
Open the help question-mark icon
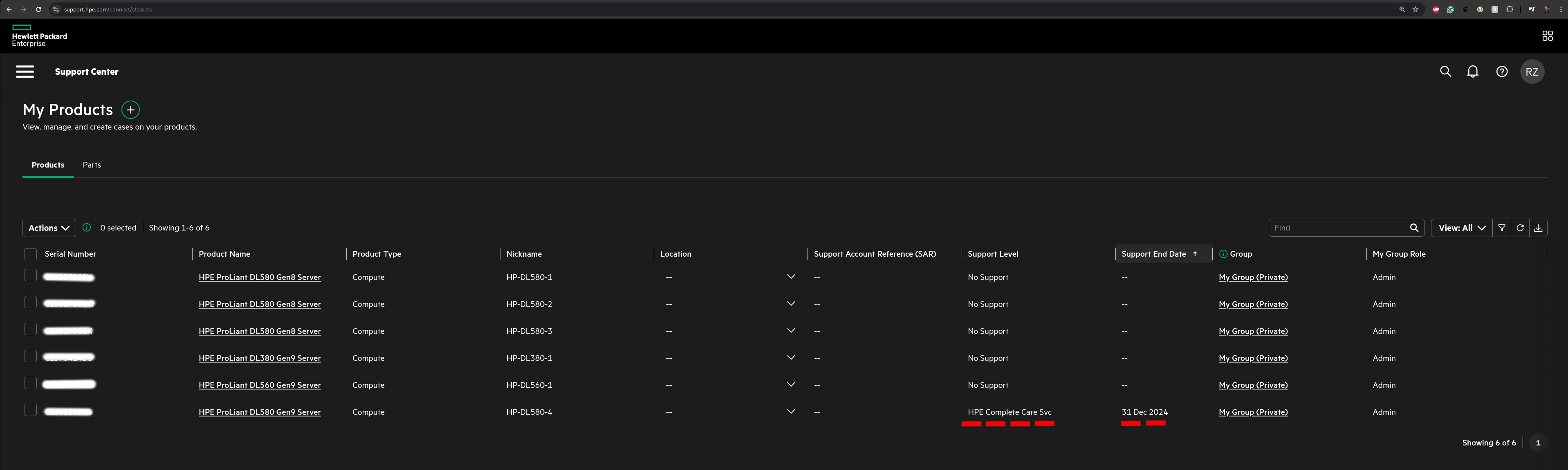[x=1502, y=72]
